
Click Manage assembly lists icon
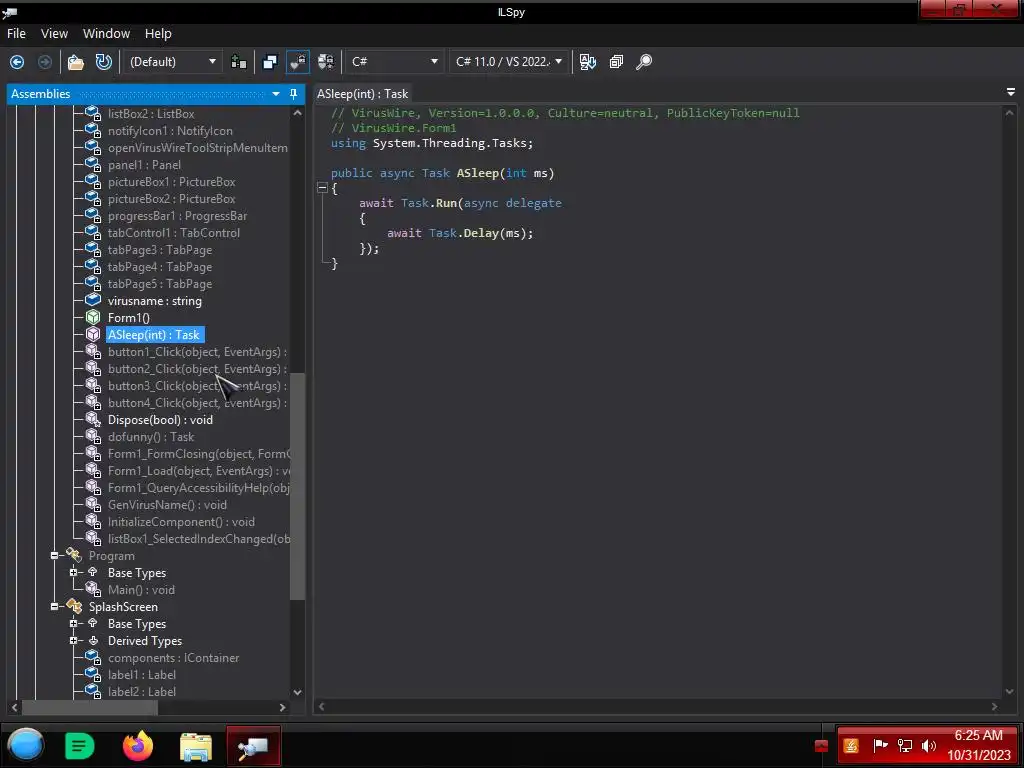click(238, 62)
